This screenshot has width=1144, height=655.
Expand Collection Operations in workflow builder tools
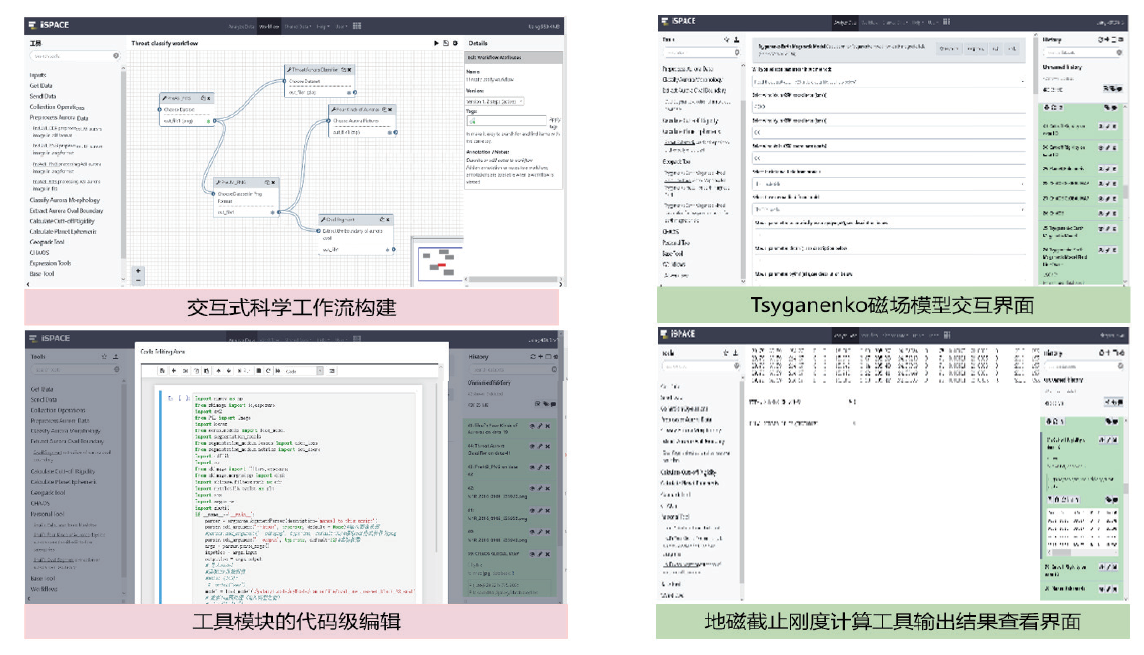(57, 107)
